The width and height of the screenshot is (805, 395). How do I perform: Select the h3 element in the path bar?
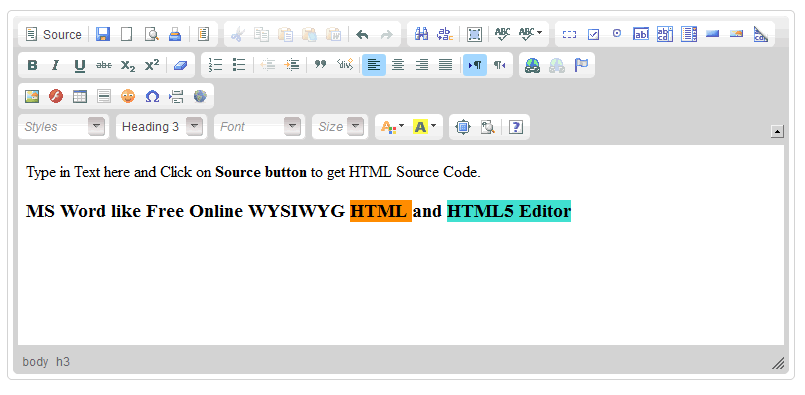pos(63,362)
